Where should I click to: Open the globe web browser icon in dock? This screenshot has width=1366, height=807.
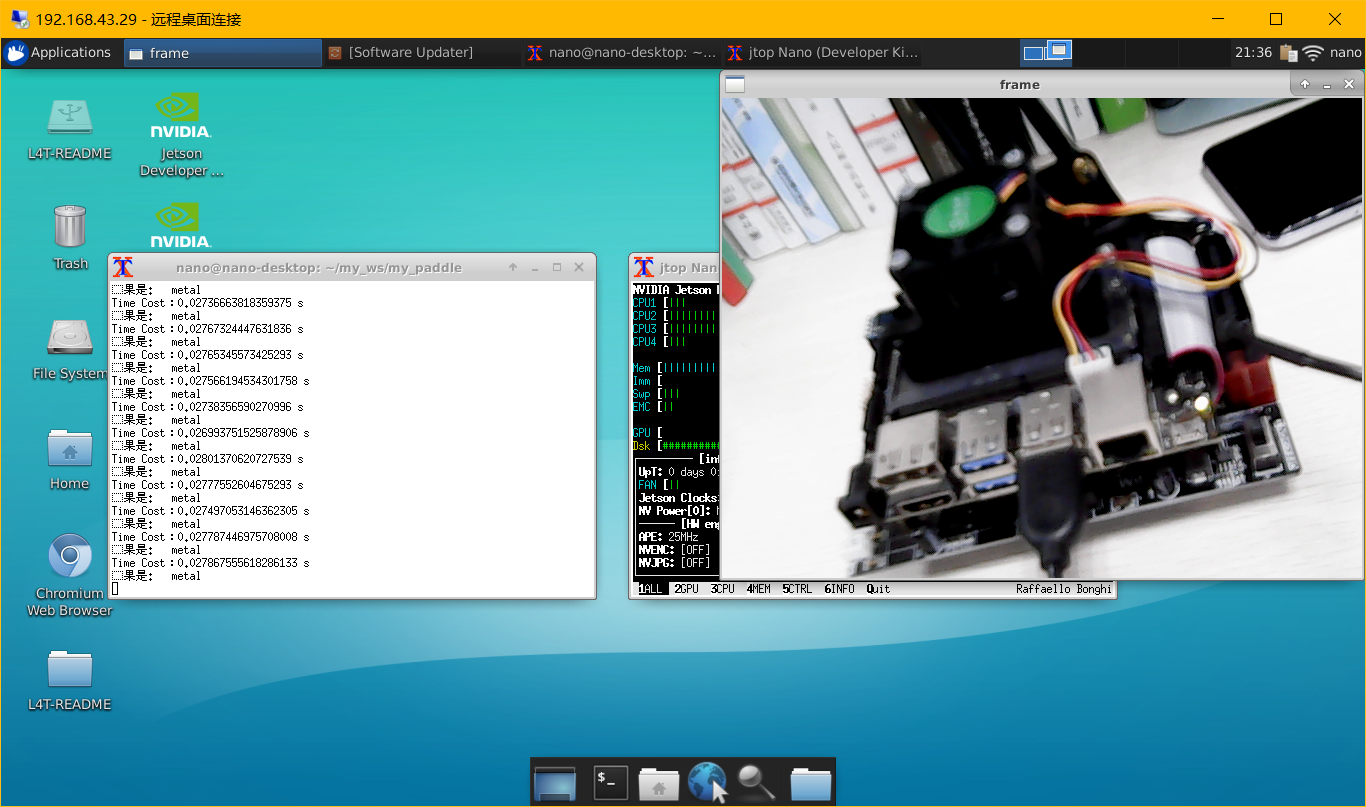[x=707, y=783]
